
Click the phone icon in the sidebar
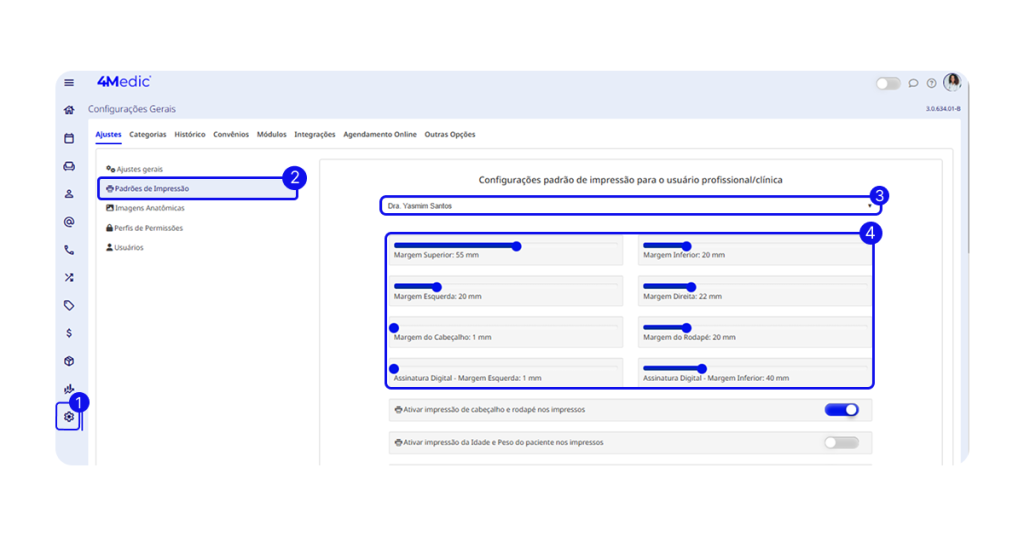click(x=69, y=250)
